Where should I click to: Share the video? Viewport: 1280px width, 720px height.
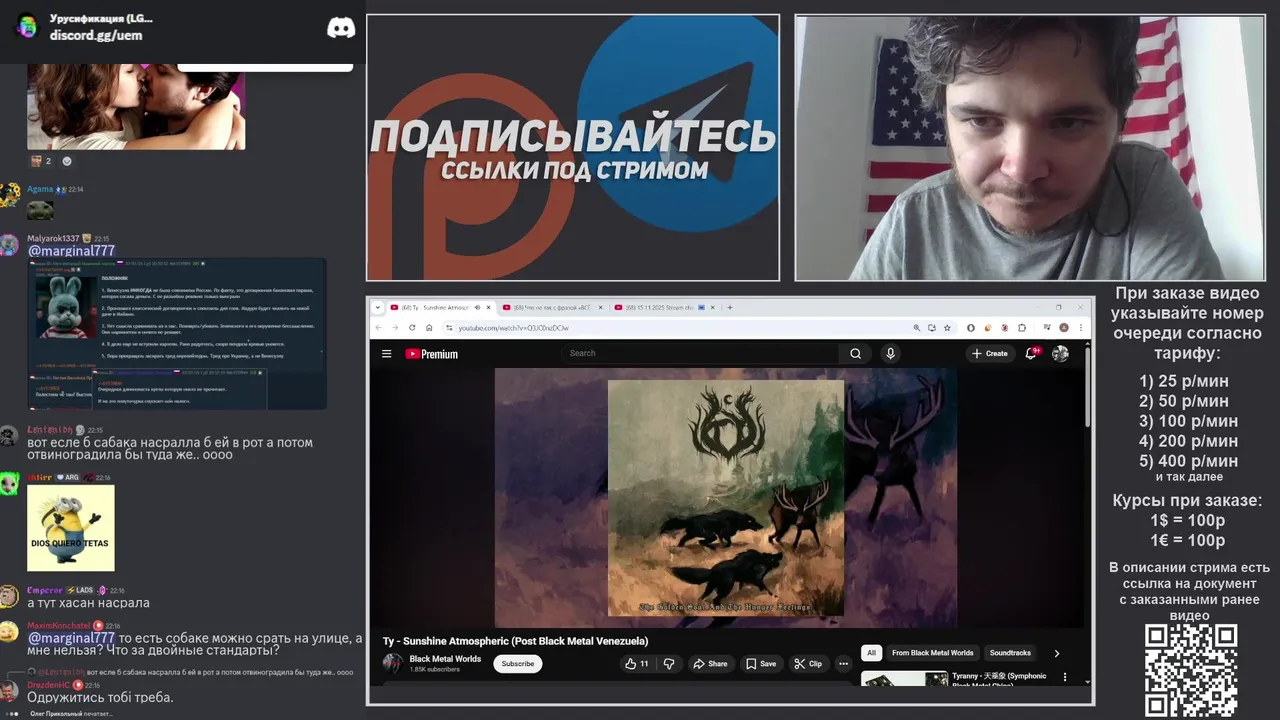tap(710, 663)
